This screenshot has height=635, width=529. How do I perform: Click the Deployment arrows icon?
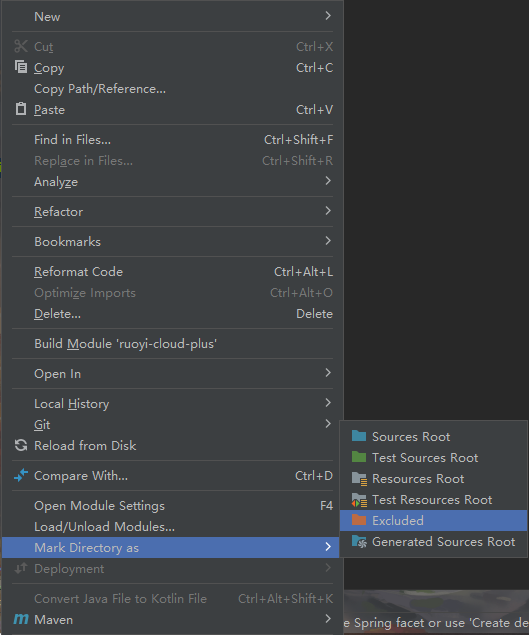tap(21, 568)
